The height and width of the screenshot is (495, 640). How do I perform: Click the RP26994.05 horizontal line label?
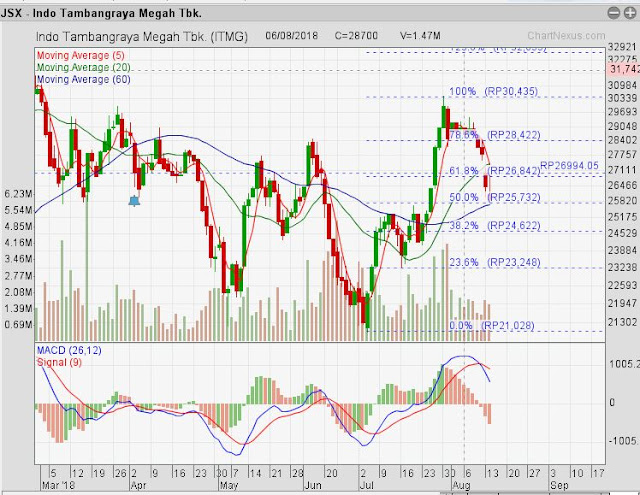click(x=569, y=166)
